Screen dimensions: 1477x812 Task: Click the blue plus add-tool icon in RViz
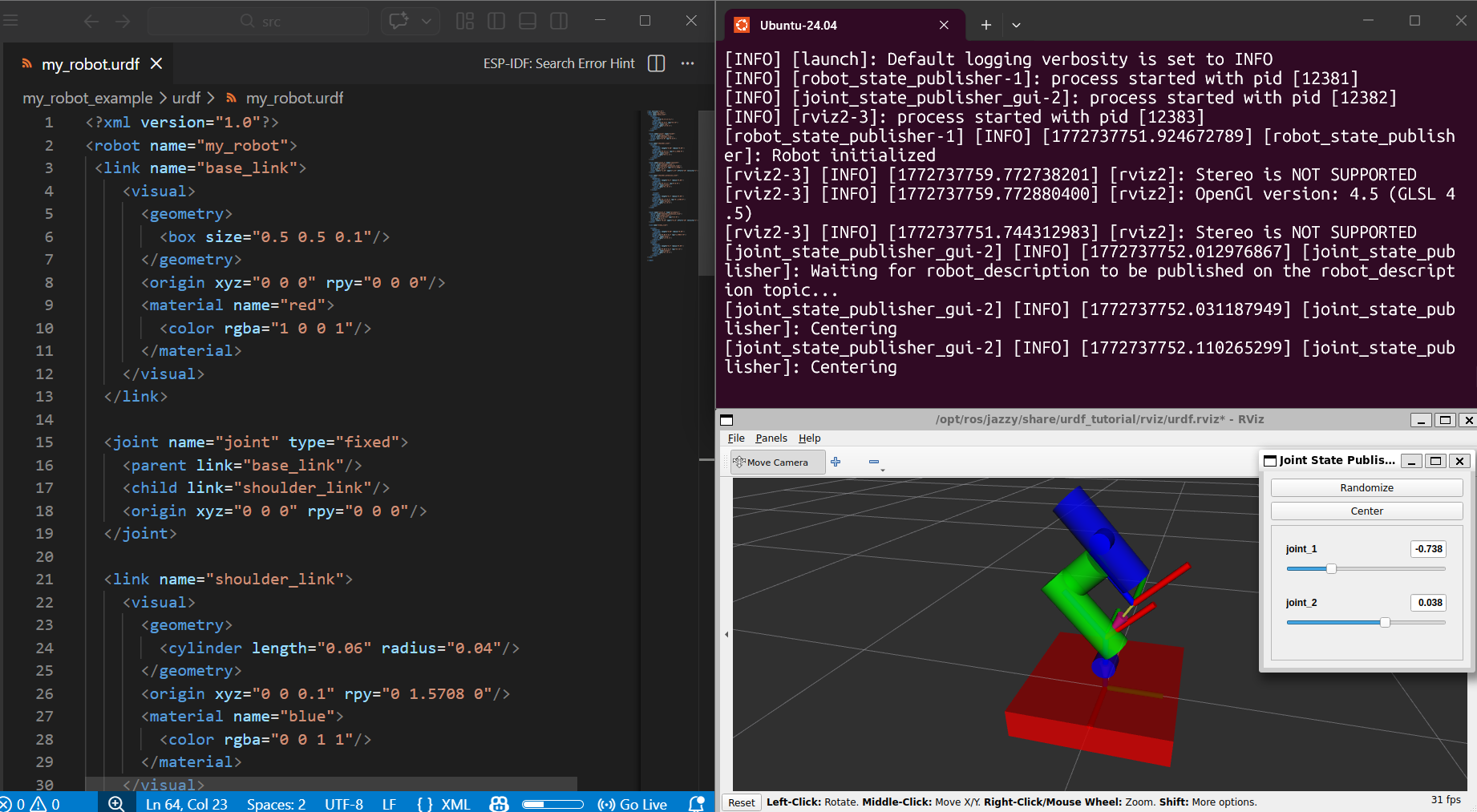pyautogui.click(x=836, y=462)
